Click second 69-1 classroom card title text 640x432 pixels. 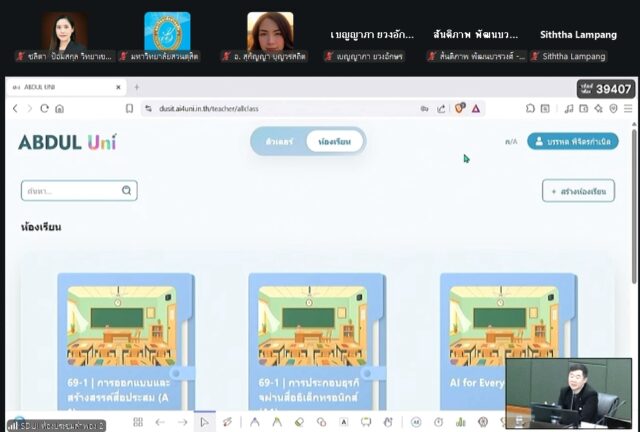click(309, 390)
